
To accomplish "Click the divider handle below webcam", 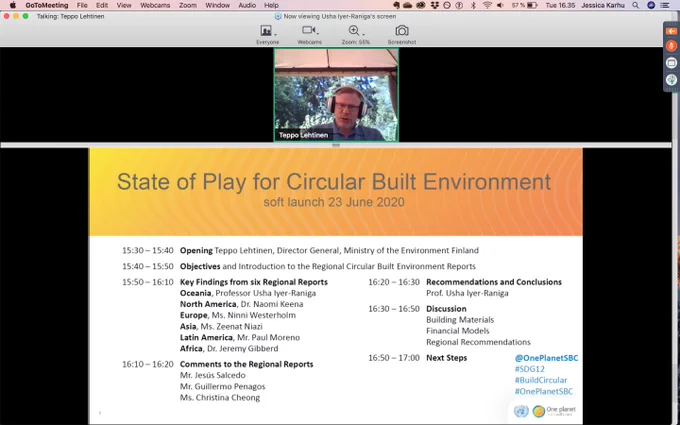I will tap(336, 145).
